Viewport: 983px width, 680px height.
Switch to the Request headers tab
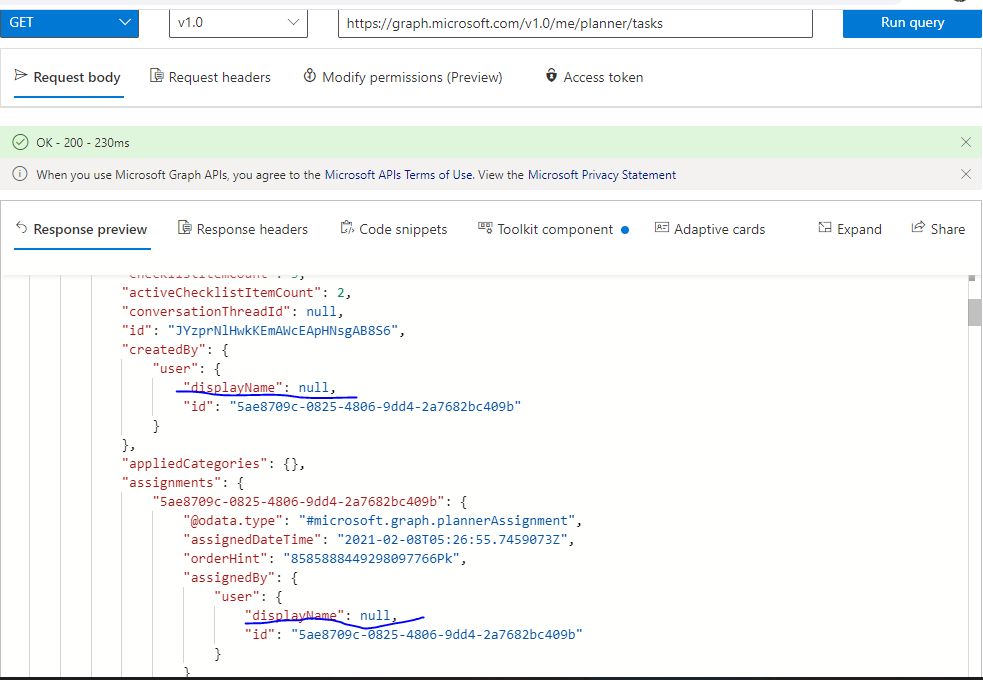[x=210, y=77]
